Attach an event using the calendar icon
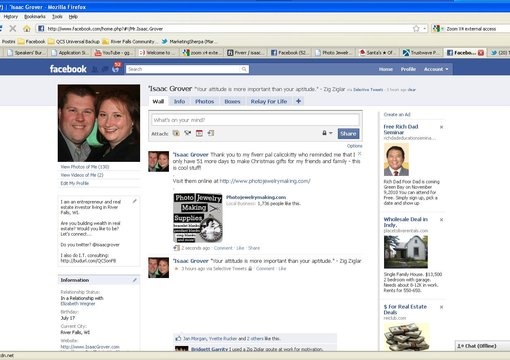 point(199,133)
